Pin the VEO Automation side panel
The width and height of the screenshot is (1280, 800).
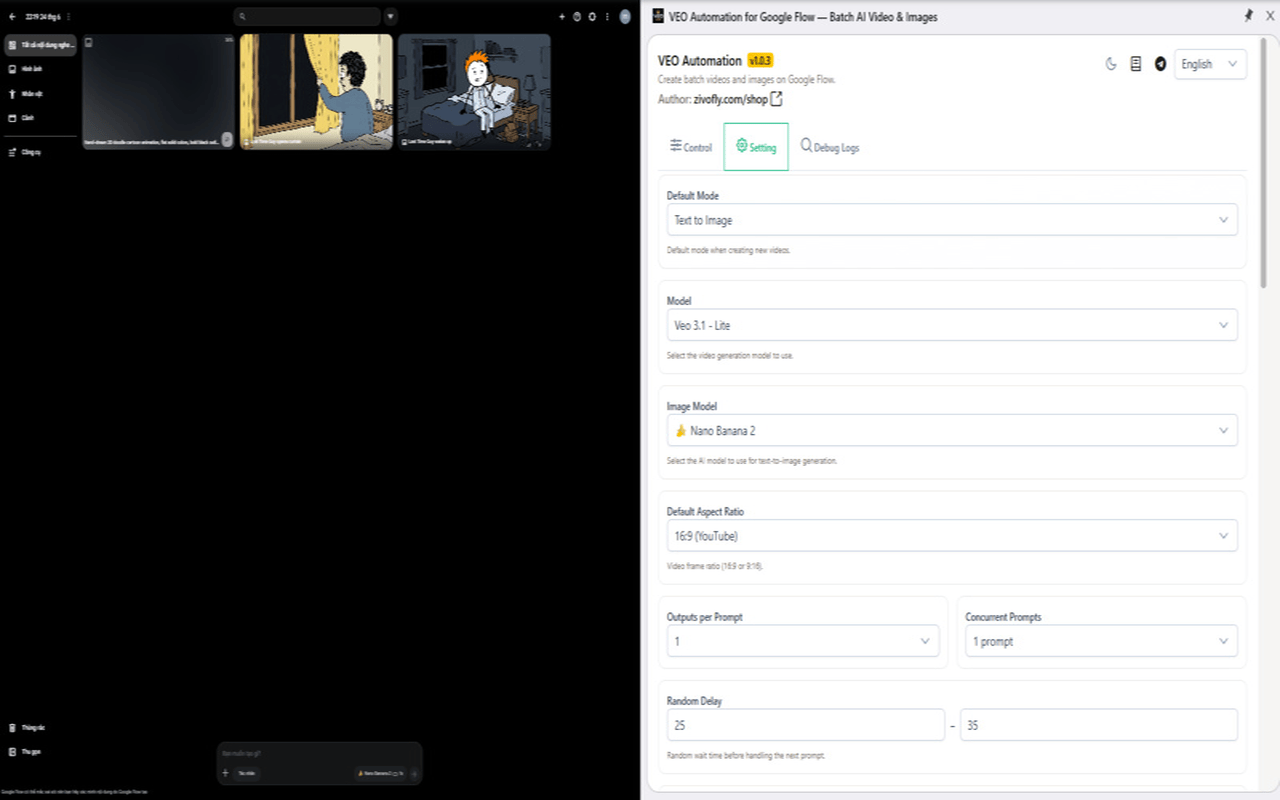pyautogui.click(x=1248, y=16)
